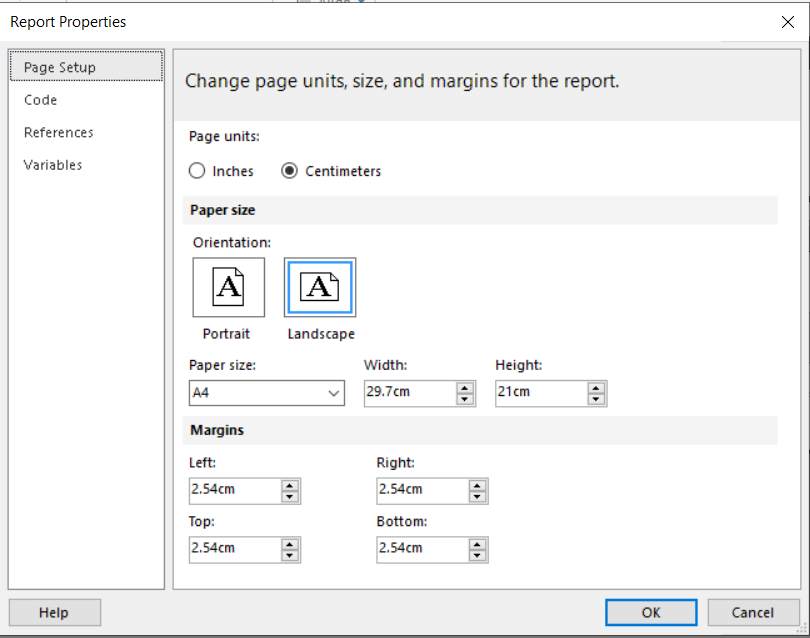Increase Right margin with up arrow
The height and width of the screenshot is (638, 810).
pyautogui.click(x=477, y=486)
